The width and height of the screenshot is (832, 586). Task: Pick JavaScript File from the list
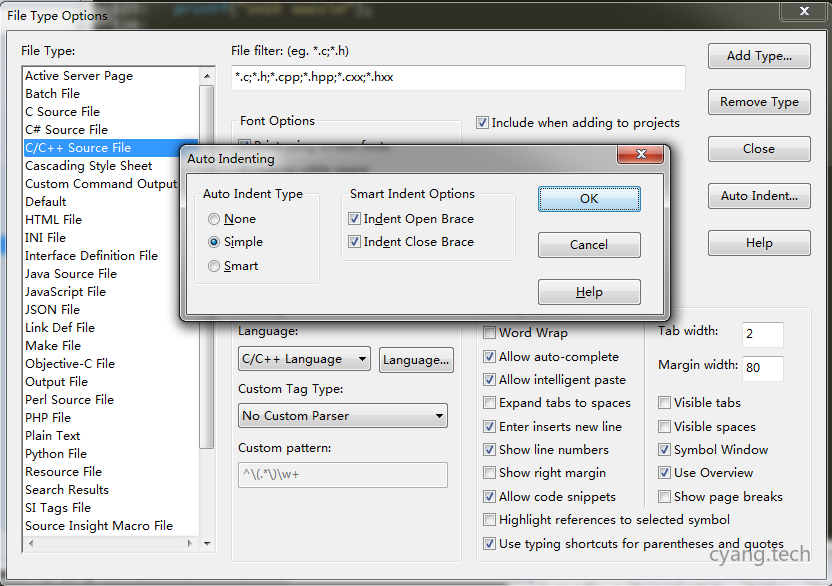click(65, 292)
